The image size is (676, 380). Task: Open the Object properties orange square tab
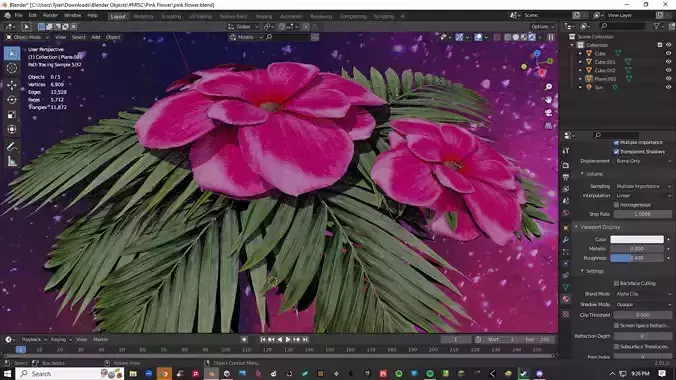566,227
